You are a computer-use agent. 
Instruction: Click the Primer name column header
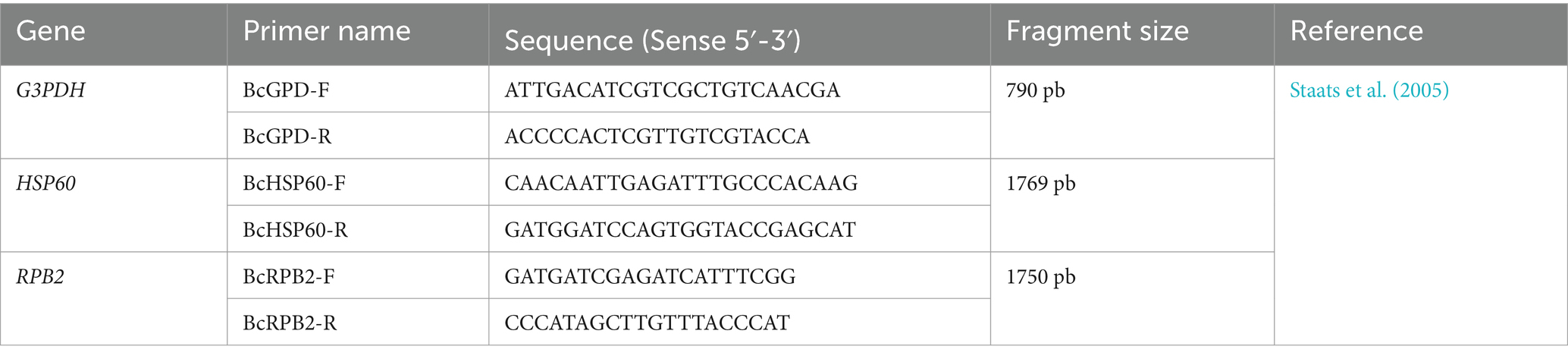point(327,31)
